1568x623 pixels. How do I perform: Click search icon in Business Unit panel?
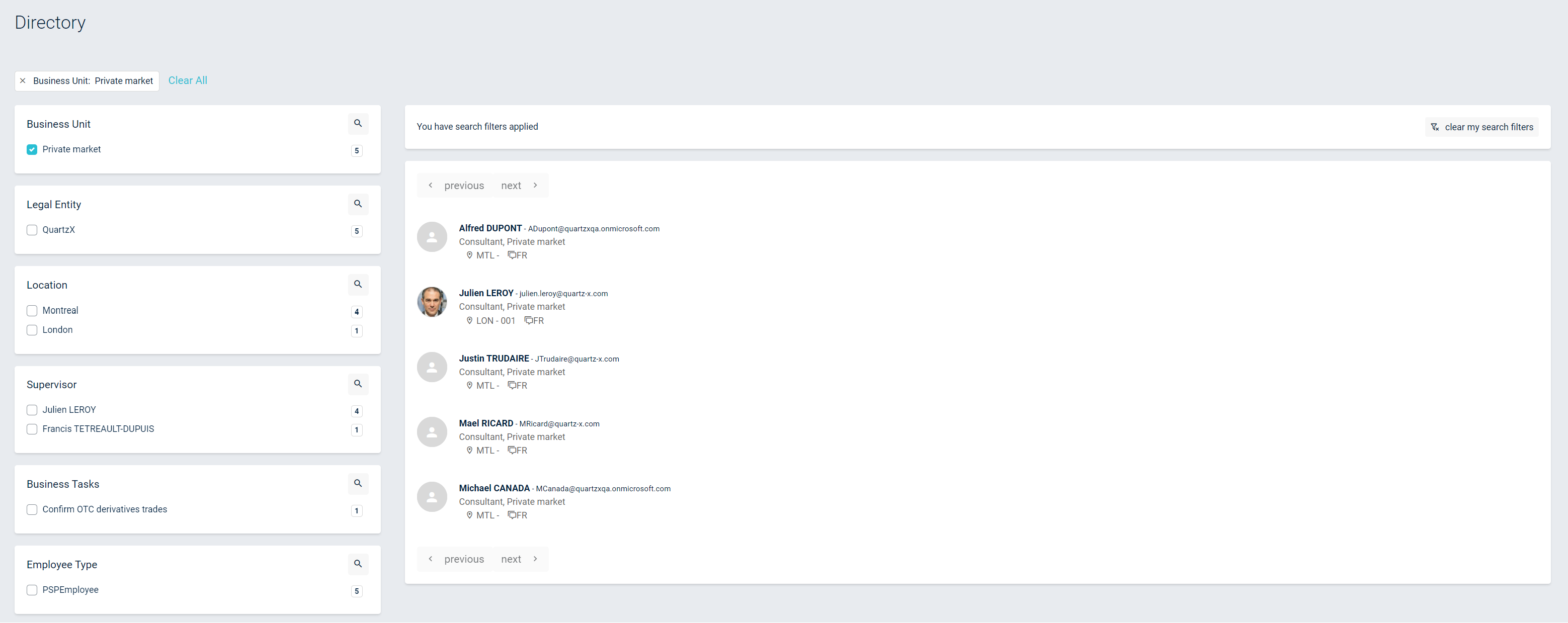click(358, 124)
